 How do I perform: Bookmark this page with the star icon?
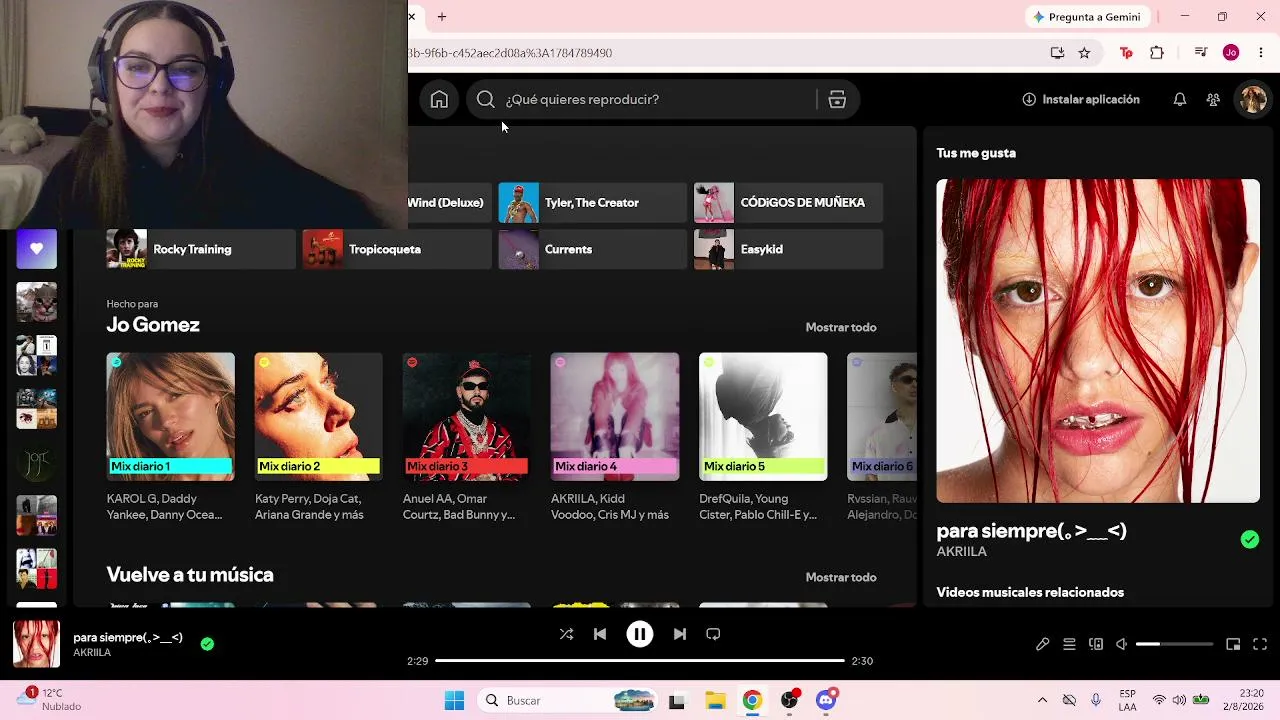click(1084, 53)
